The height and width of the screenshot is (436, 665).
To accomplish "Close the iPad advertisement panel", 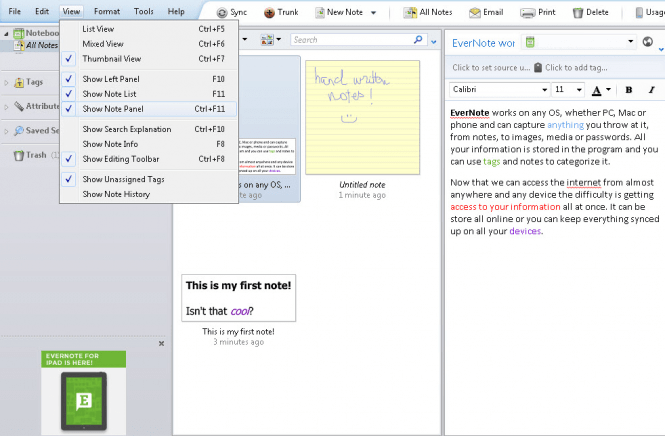I will point(161,344).
